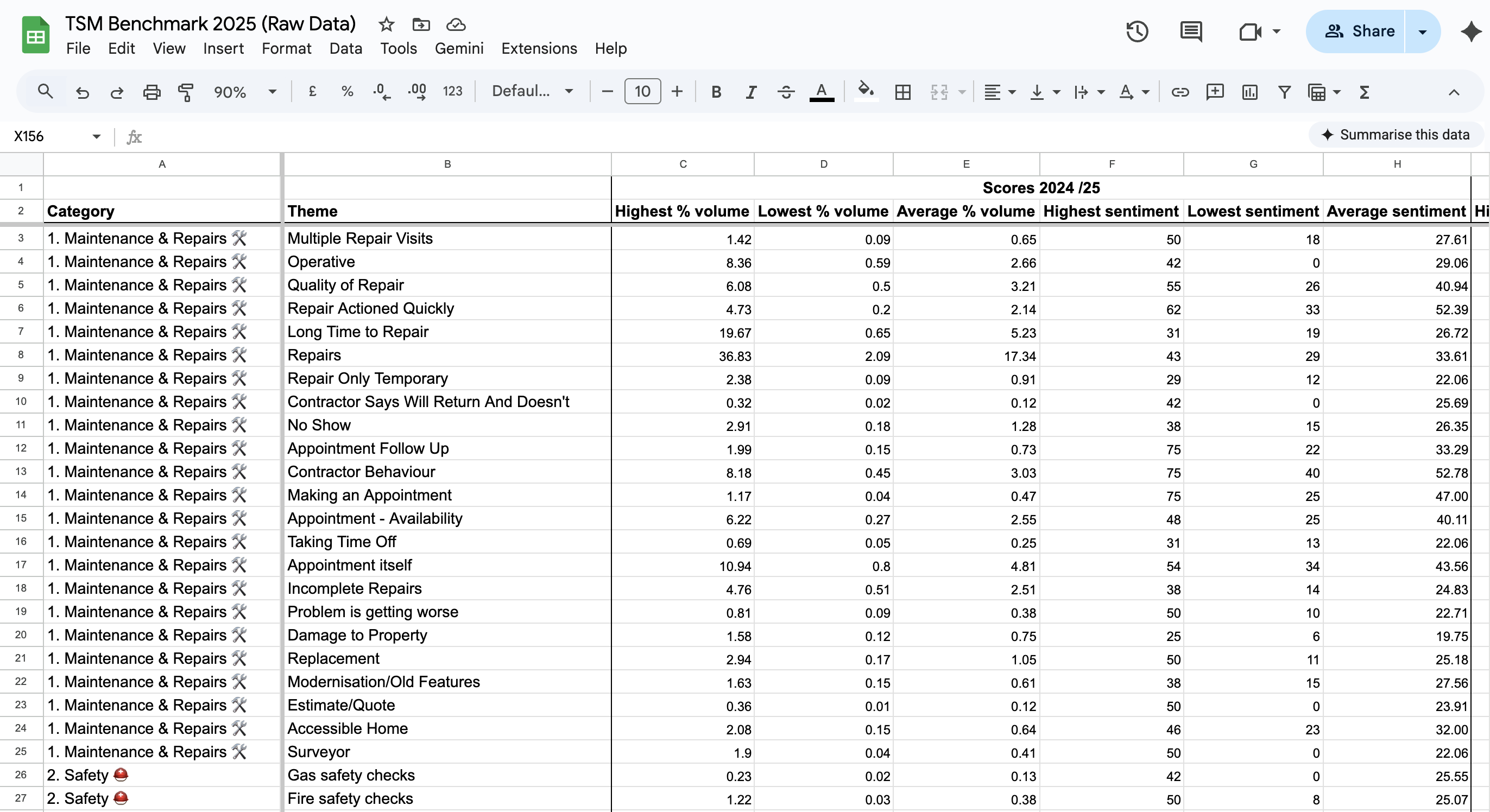Create a filter on the data
This screenshot has width=1490, height=812.
pyautogui.click(x=1284, y=91)
